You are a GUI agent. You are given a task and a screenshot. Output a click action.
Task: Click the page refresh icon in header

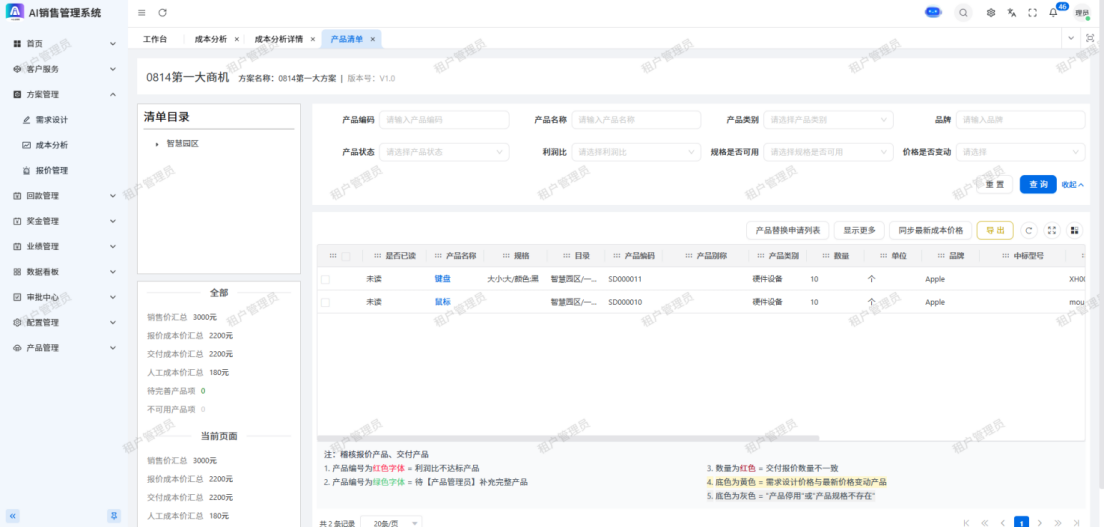[163, 12]
